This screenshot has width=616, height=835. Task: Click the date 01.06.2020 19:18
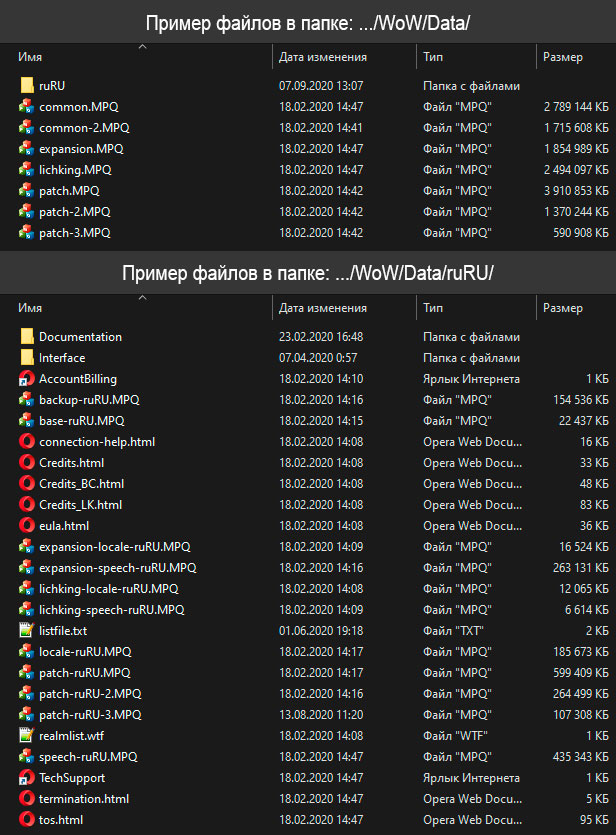[x=321, y=631]
